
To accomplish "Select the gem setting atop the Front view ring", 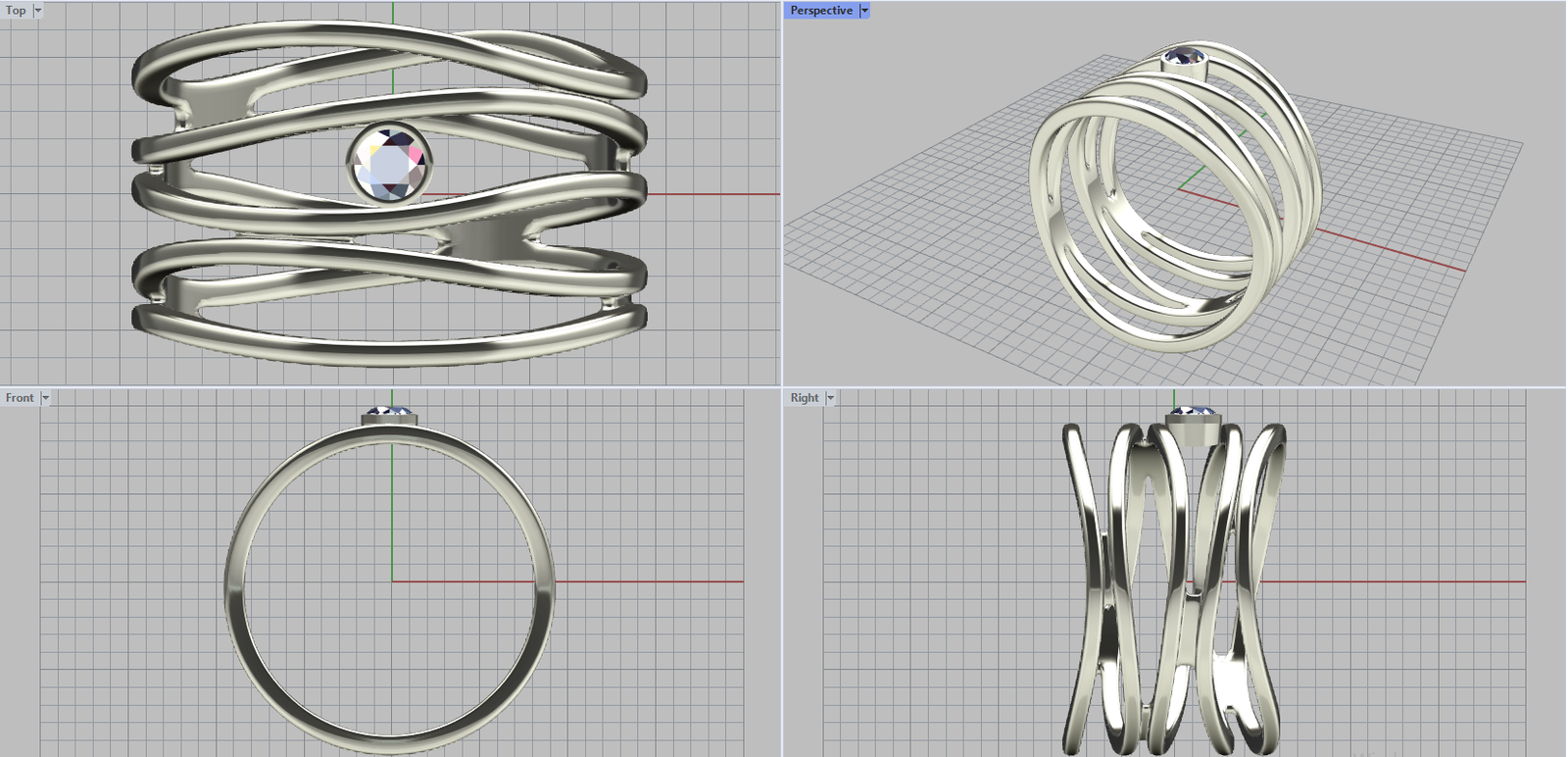I will 390,416.
